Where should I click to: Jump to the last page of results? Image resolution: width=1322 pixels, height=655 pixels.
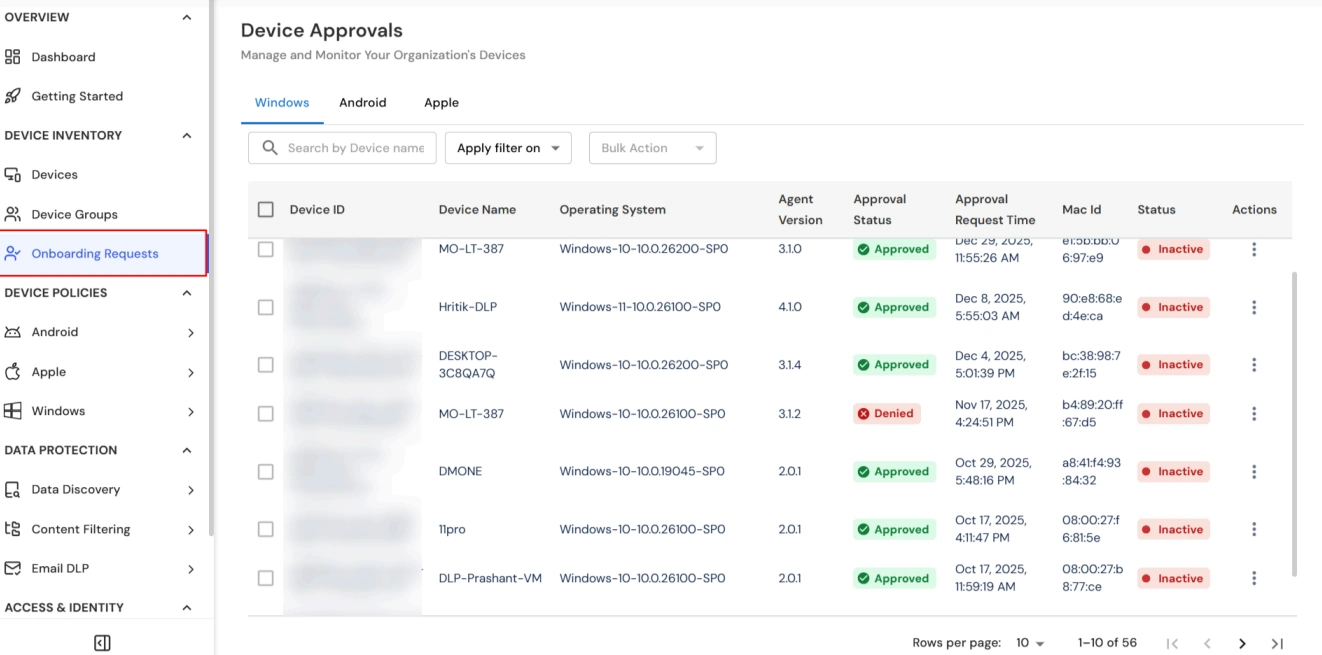pyautogui.click(x=1277, y=644)
